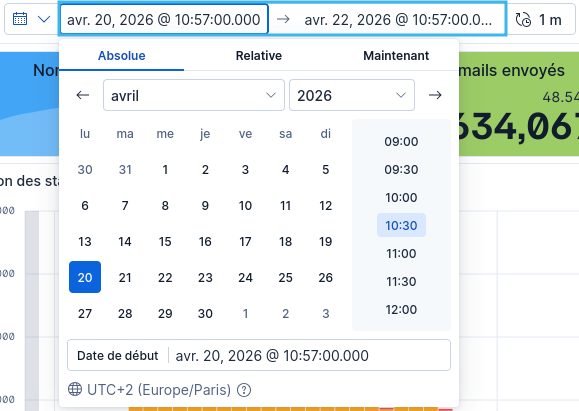Pick March 31 greyed day
Screen dimensions: 579x411
coord(125,169)
